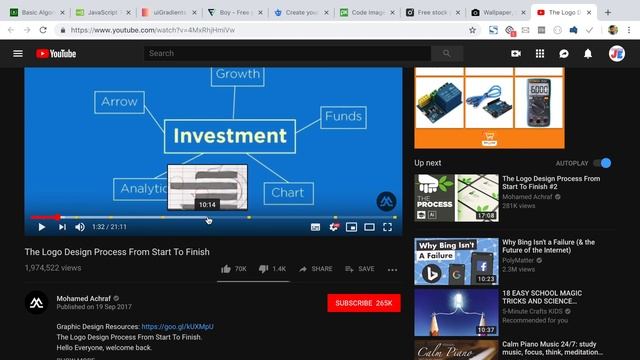Screen dimensions: 640x360
Task: Open Logo Design Process #2 thumbnail
Action: (x=456, y=198)
